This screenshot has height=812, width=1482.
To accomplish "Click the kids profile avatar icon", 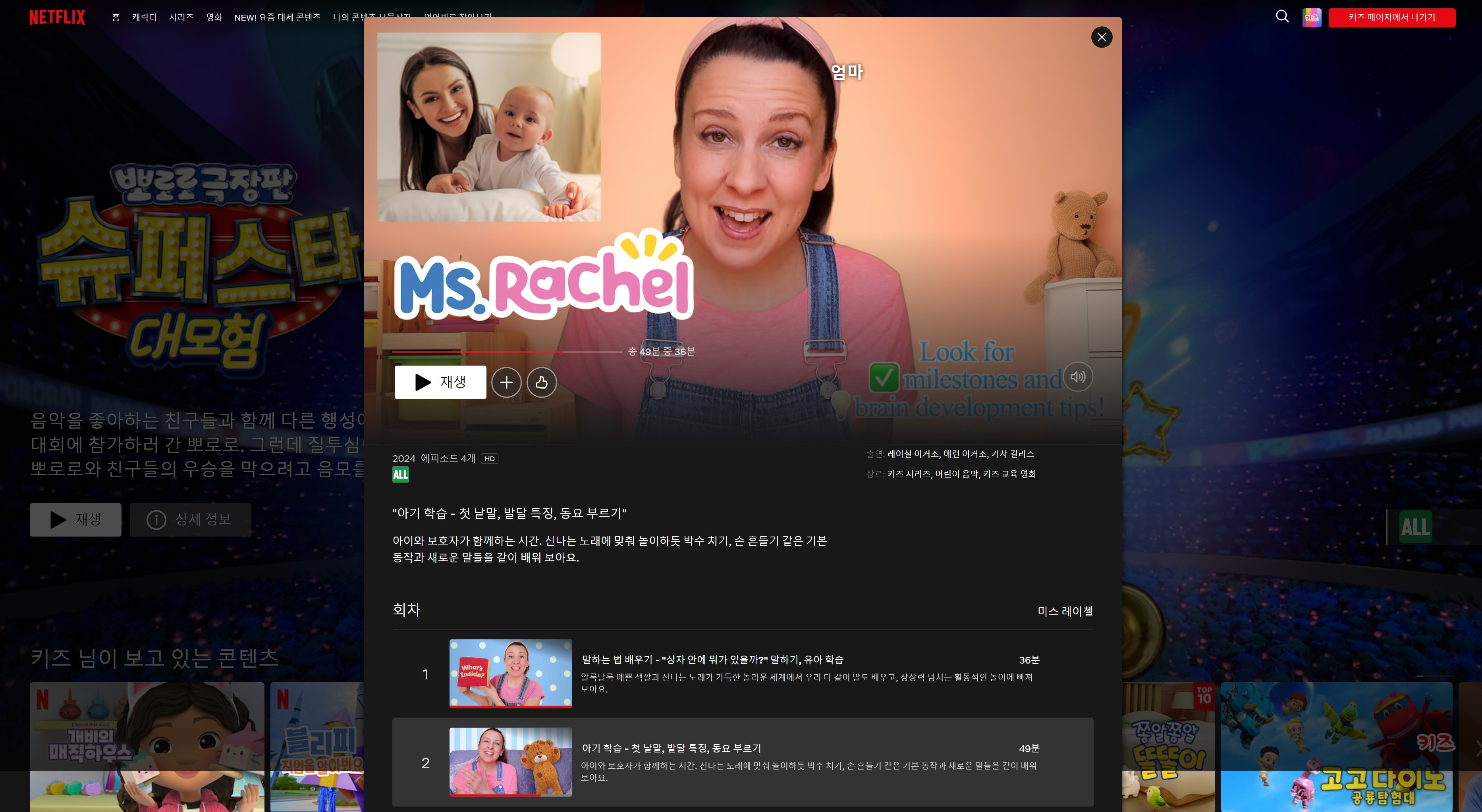I will coord(1312,16).
